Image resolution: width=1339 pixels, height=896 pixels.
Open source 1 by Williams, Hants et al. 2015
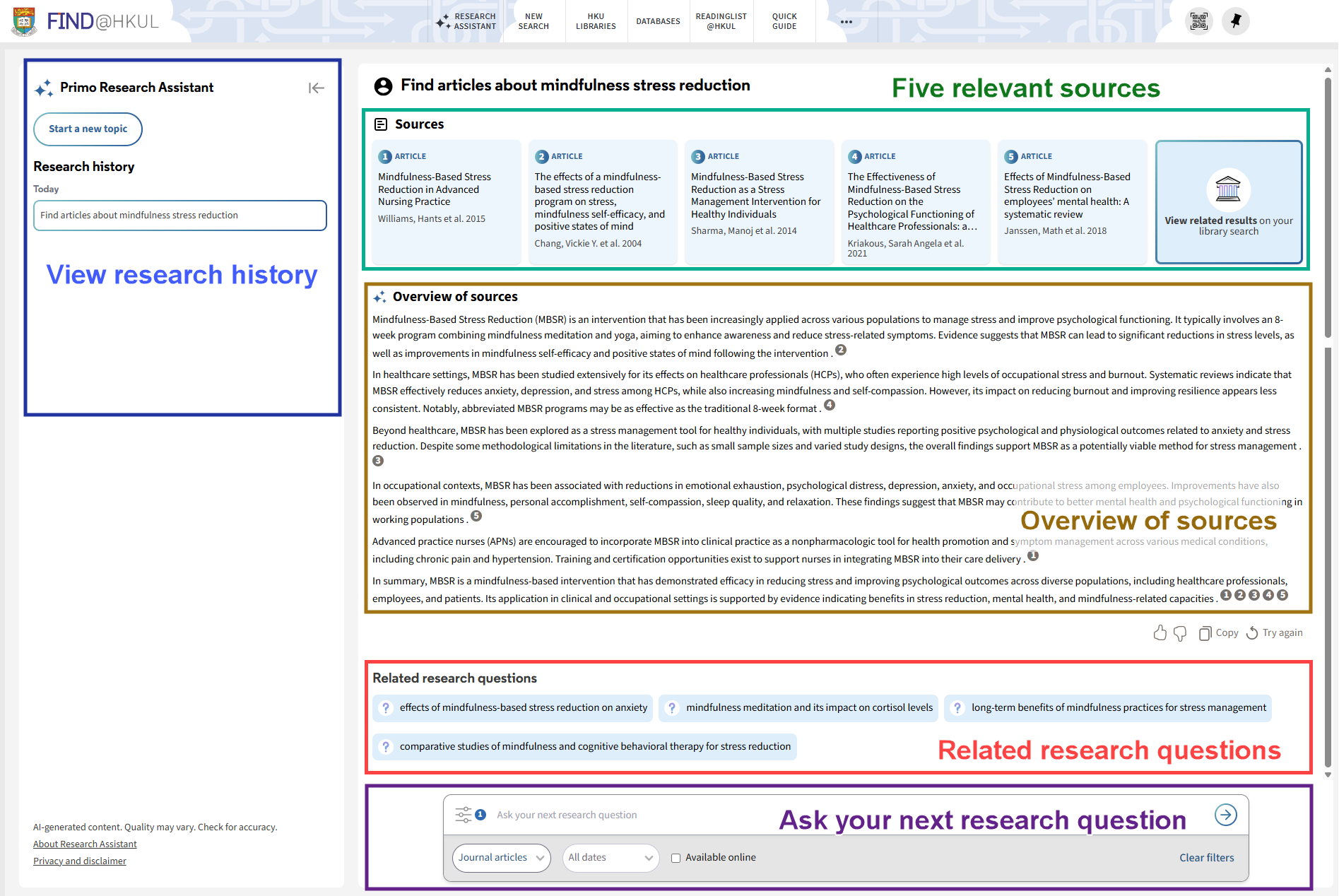tap(447, 202)
